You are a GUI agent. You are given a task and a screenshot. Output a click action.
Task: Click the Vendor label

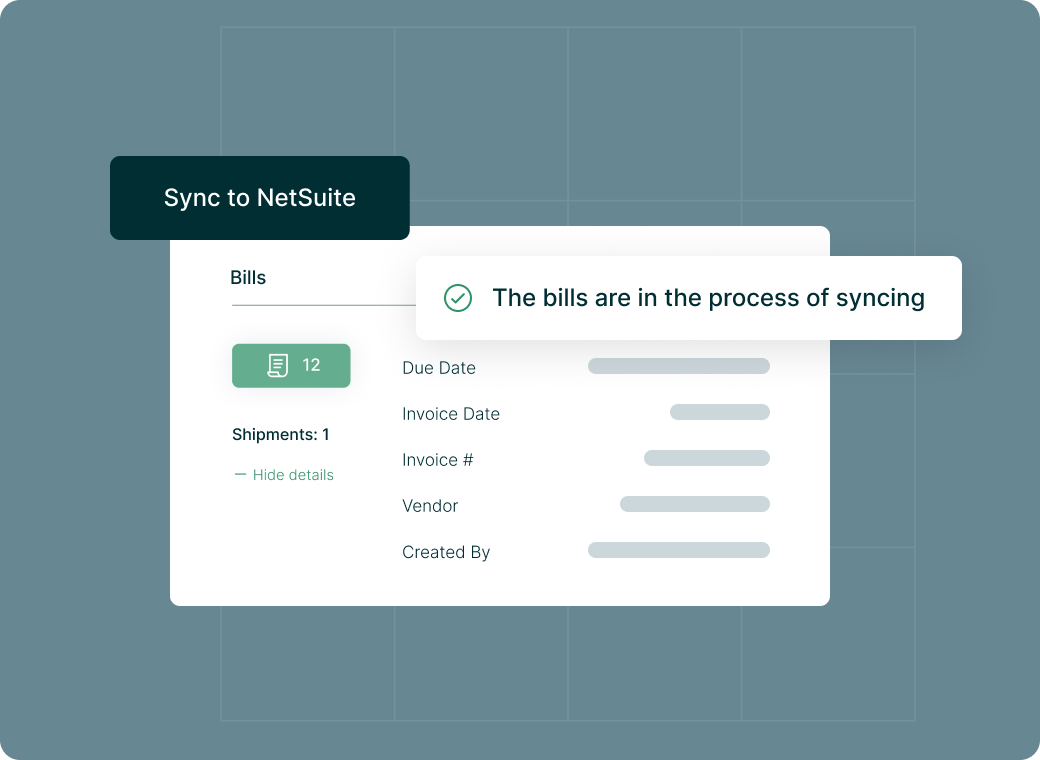(430, 506)
